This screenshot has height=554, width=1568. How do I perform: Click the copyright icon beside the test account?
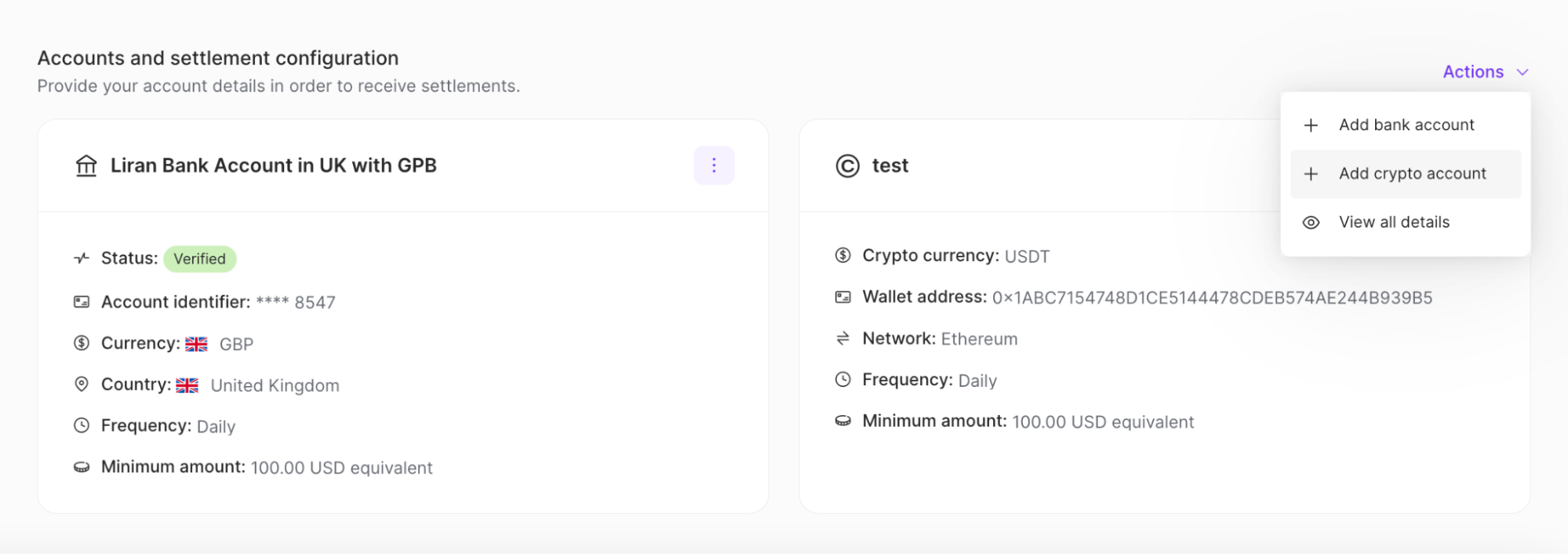pos(846,166)
